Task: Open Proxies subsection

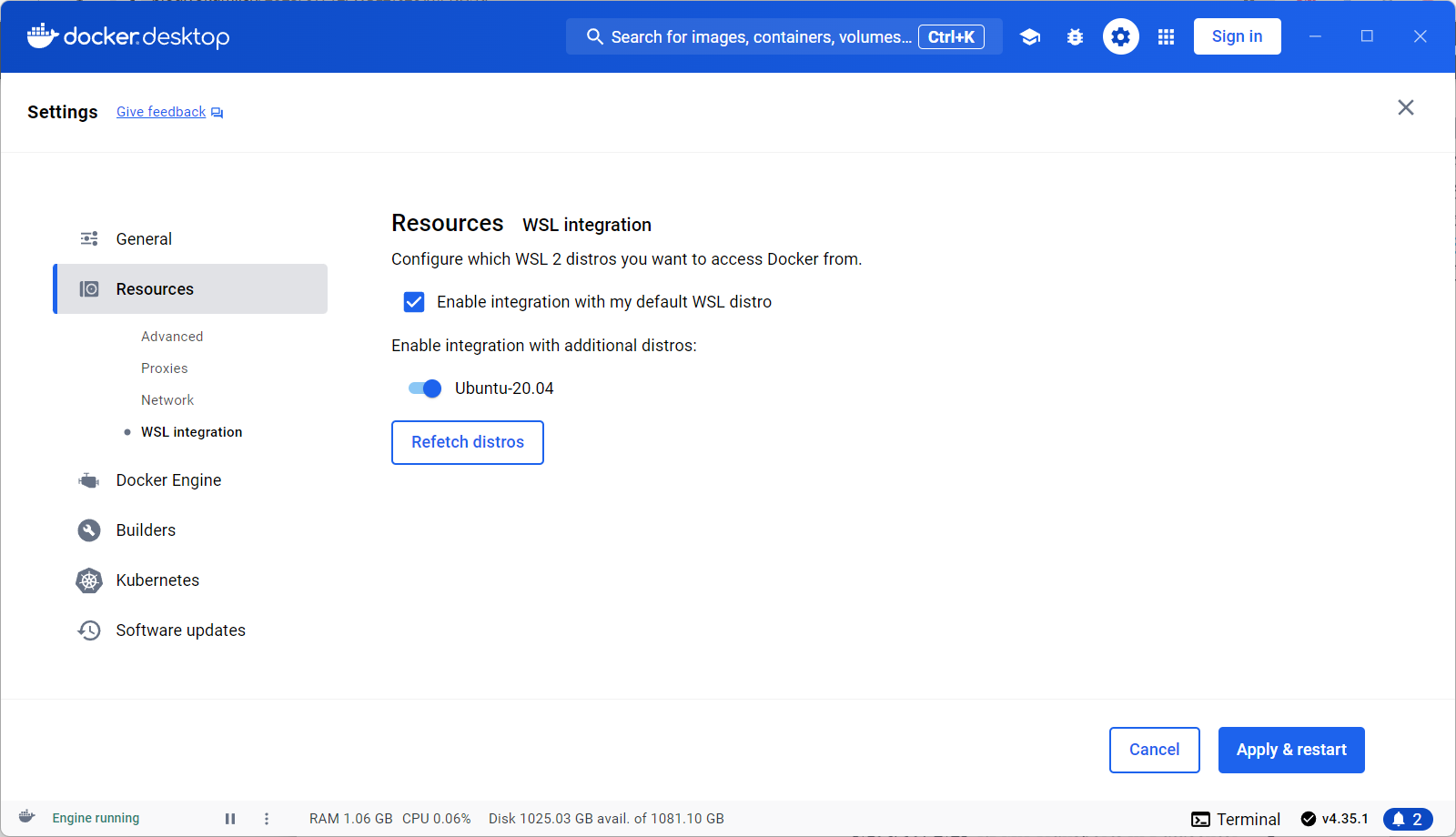Action: (165, 368)
